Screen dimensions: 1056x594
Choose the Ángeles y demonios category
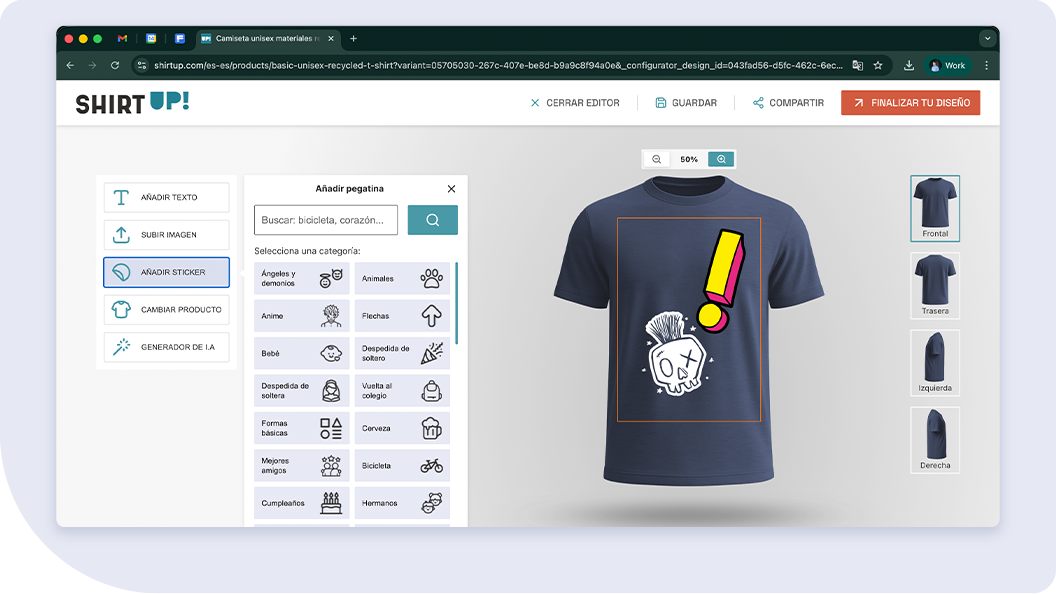pos(302,278)
